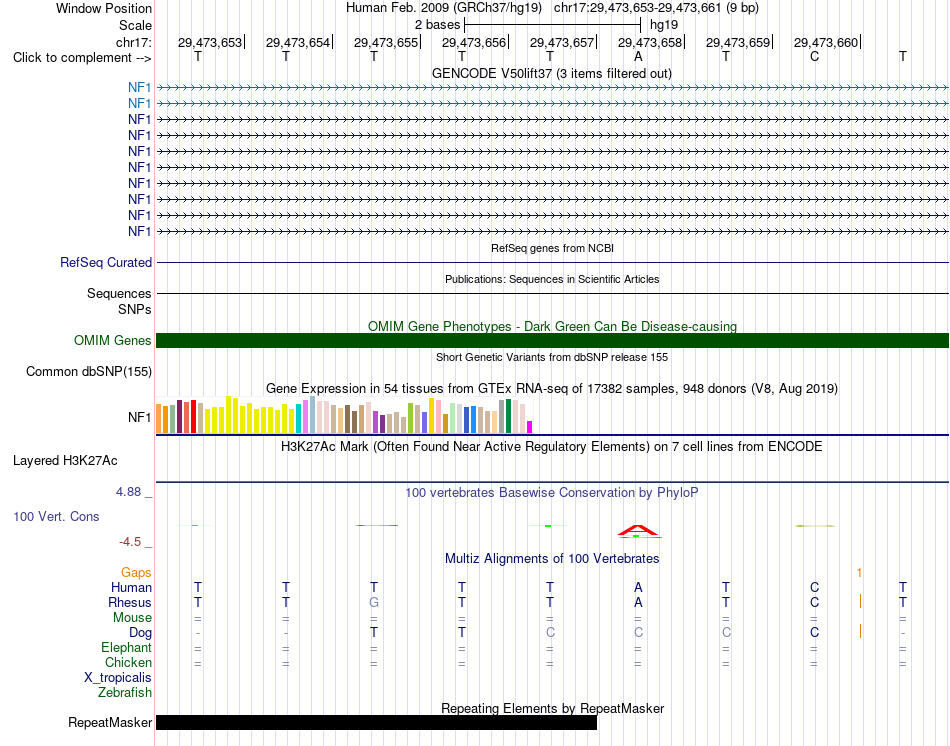Click the 'Sequences' track label
Viewport: 950px width, 746px height.
pos(119,293)
